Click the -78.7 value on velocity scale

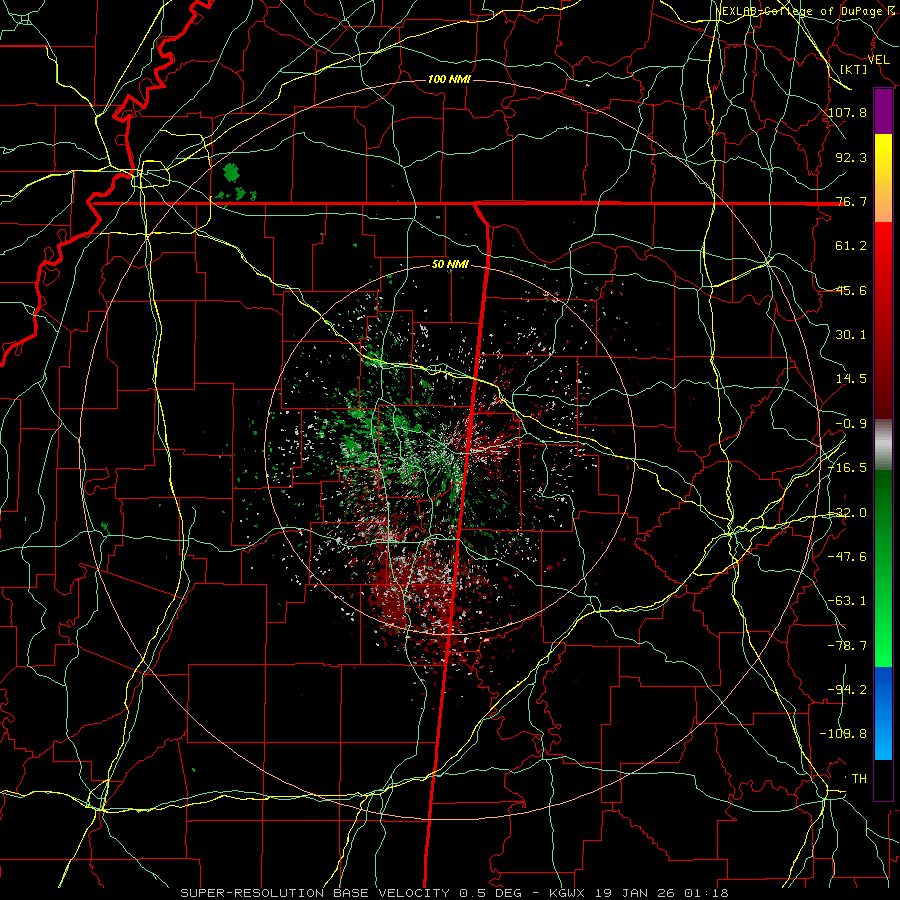847,646
